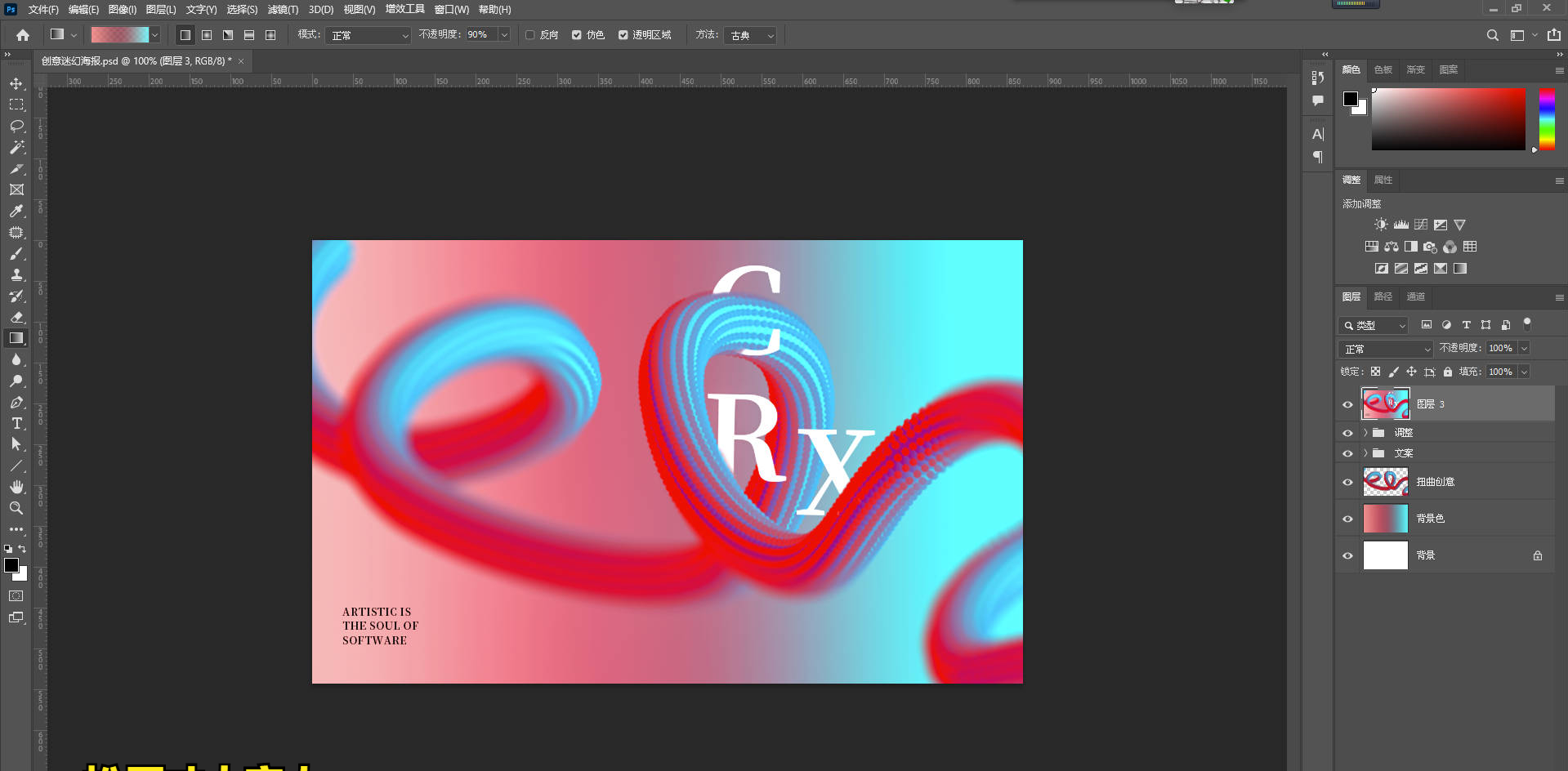1568x771 pixels.
Task: Select the Zoom tool in toolbar
Action: (x=16, y=508)
